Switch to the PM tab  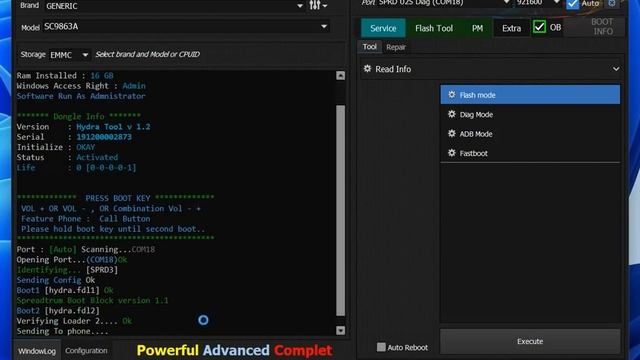pyautogui.click(x=477, y=28)
